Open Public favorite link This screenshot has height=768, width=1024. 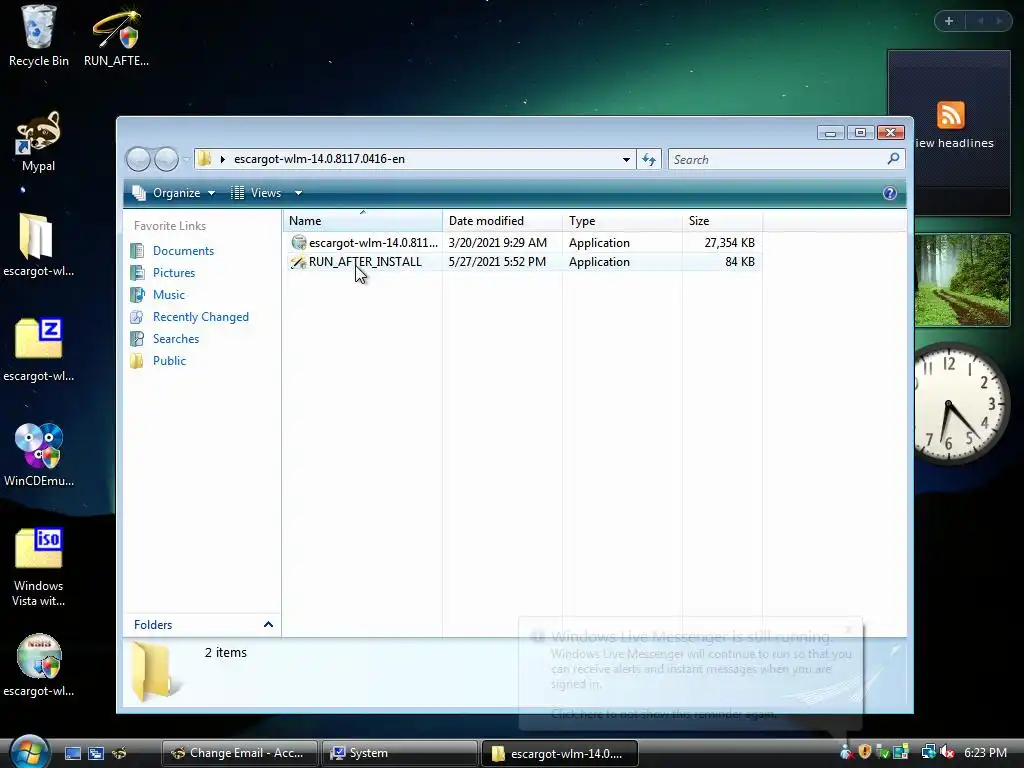(x=169, y=361)
